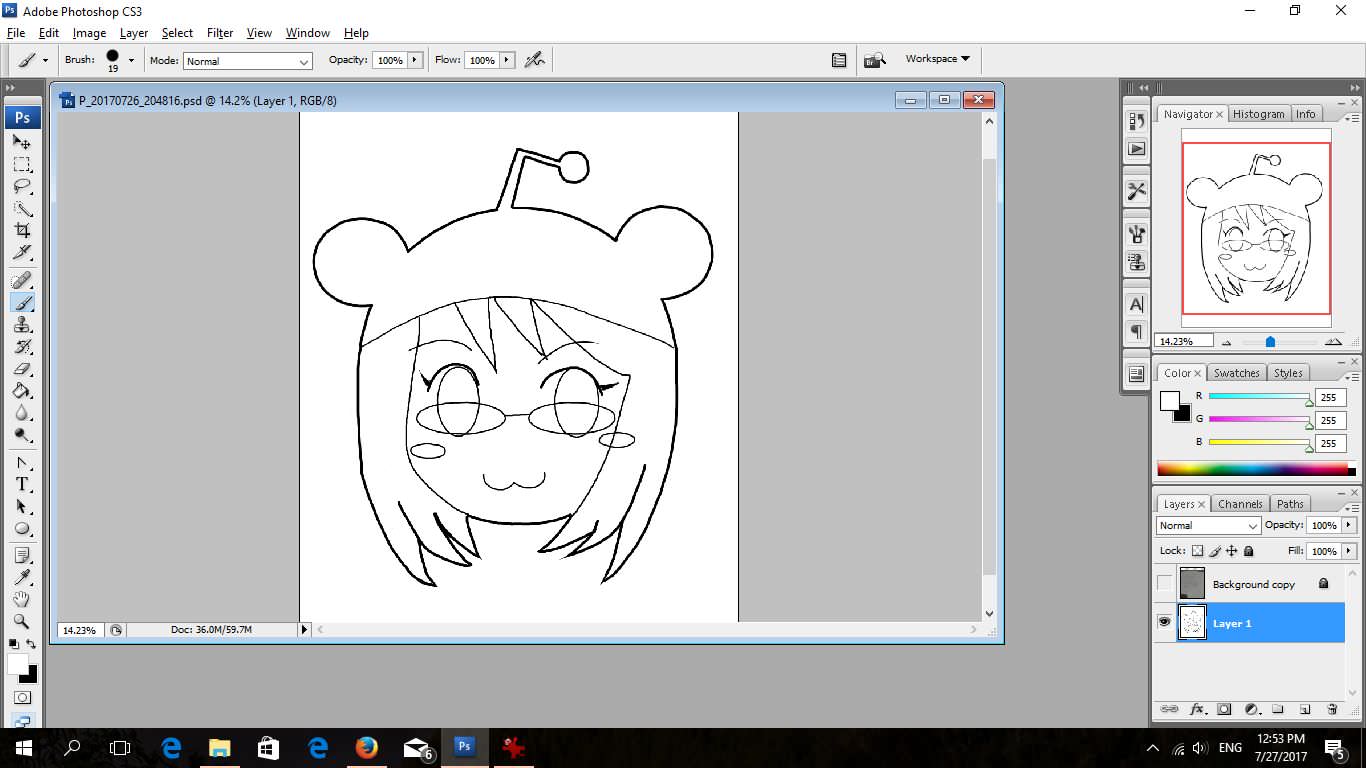Show the Background copy layer
This screenshot has height=768, width=1366.
(1165, 584)
